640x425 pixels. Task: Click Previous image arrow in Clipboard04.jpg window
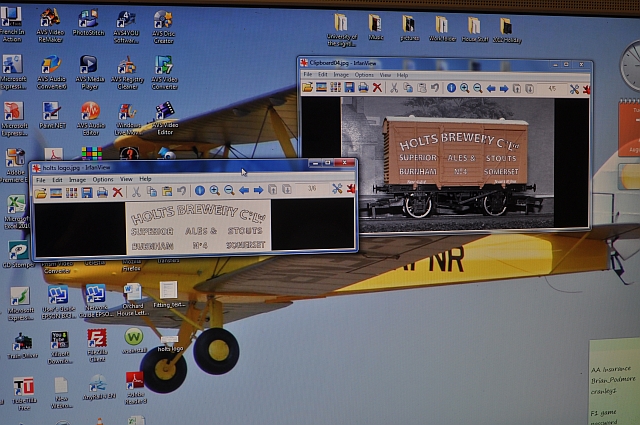pos(491,89)
